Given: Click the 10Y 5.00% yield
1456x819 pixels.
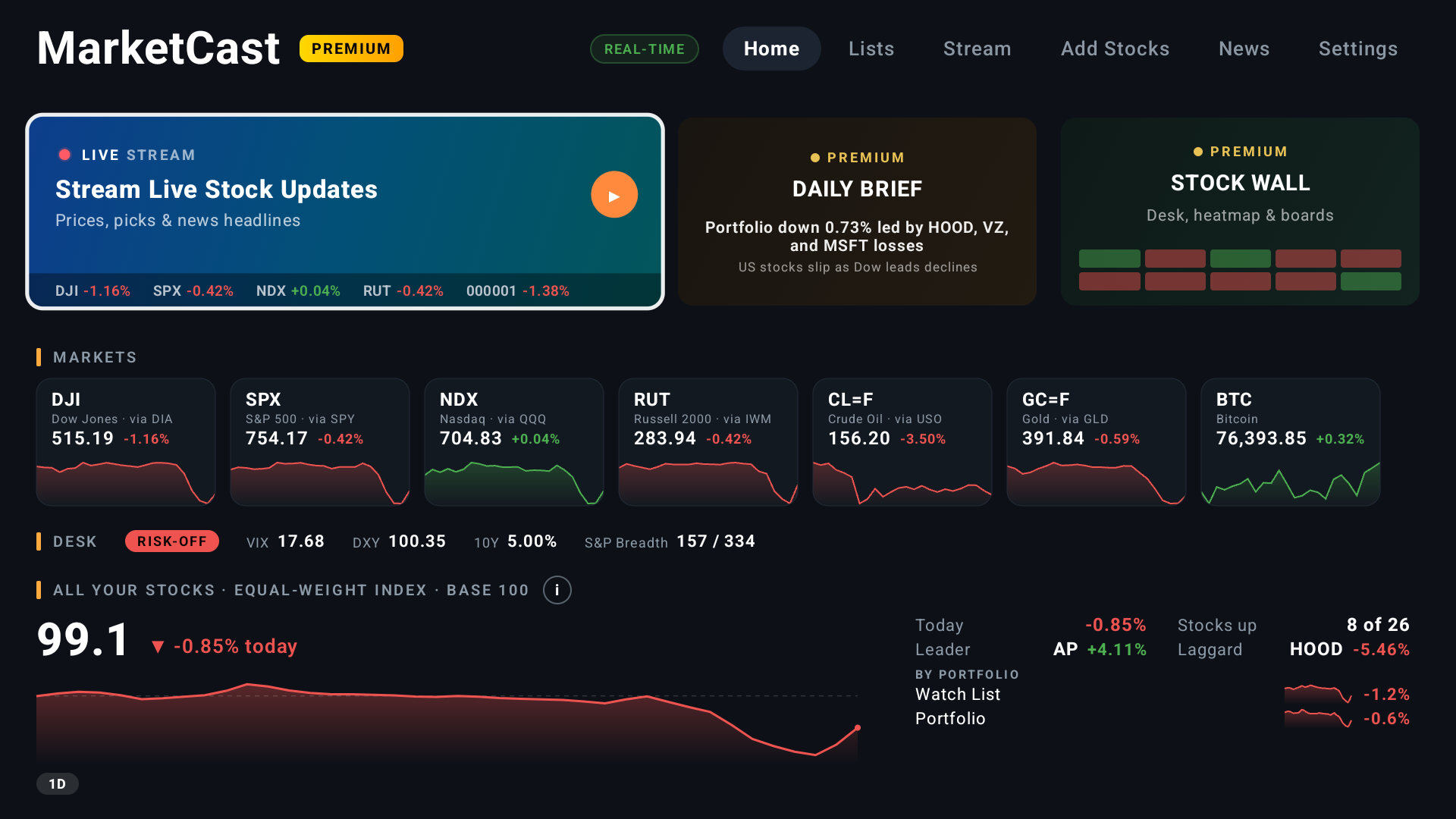Looking at the screenshot, I should pyautogui.click(x=515, y=541).
